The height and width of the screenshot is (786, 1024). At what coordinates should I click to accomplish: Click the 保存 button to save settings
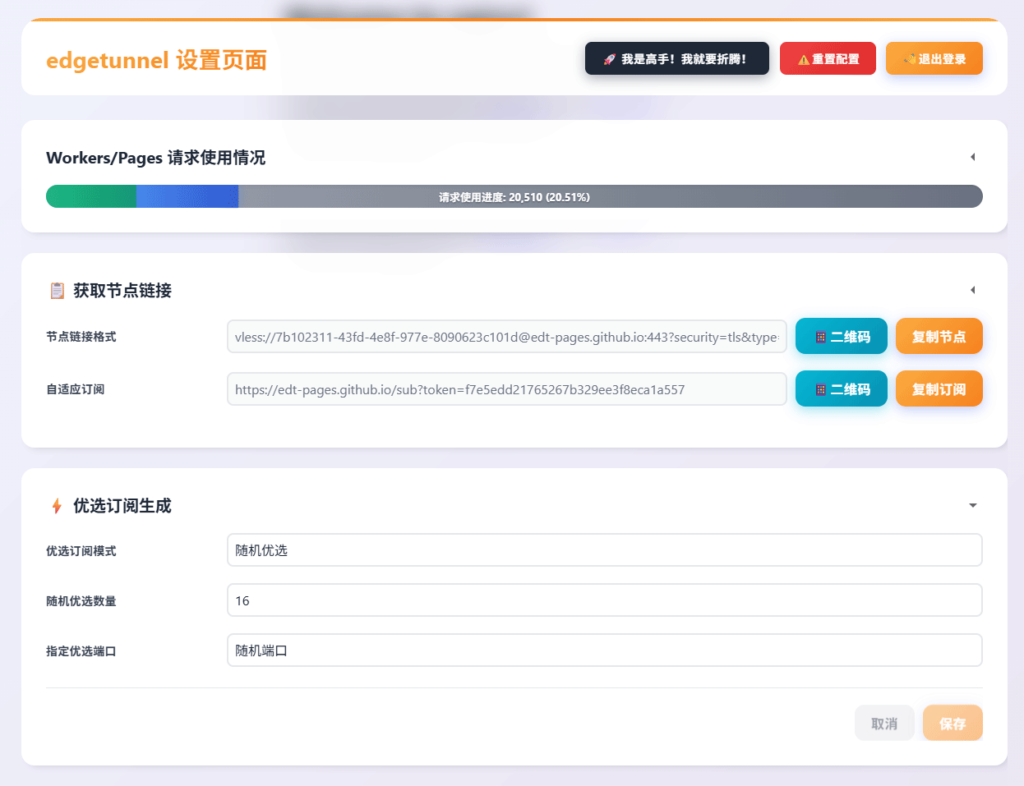951,722
